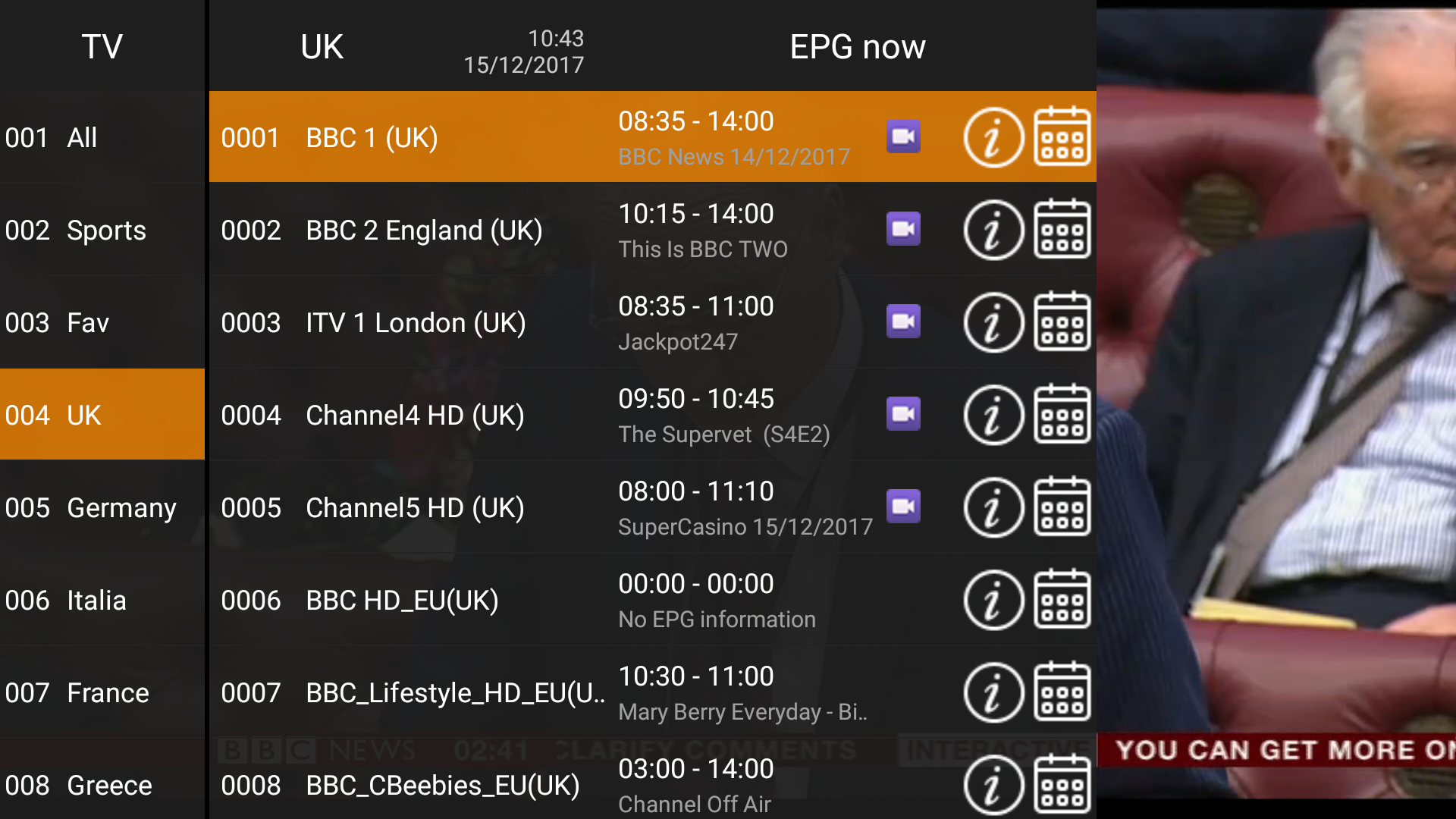Open calendar for BBC_Lifestyle_HD_EU channel
The width and height of the screenshot is (1456, 819).
click(1062, 692)
